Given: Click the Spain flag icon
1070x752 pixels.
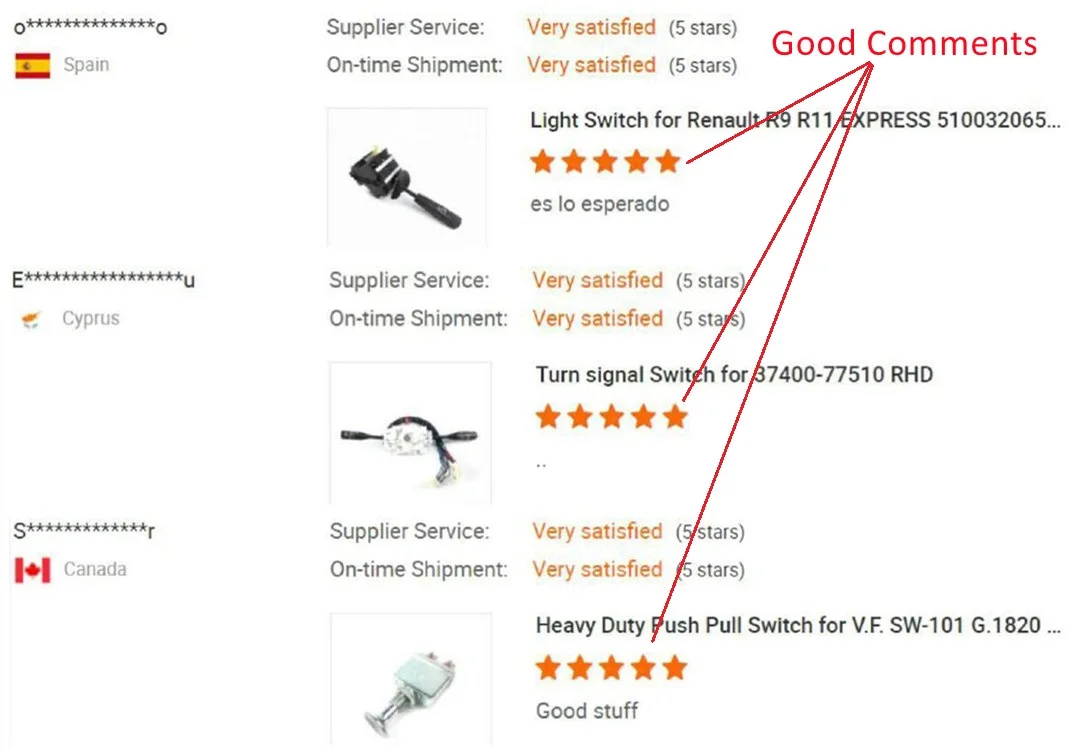Looking at the screenshot, I should tap(33, 66).
